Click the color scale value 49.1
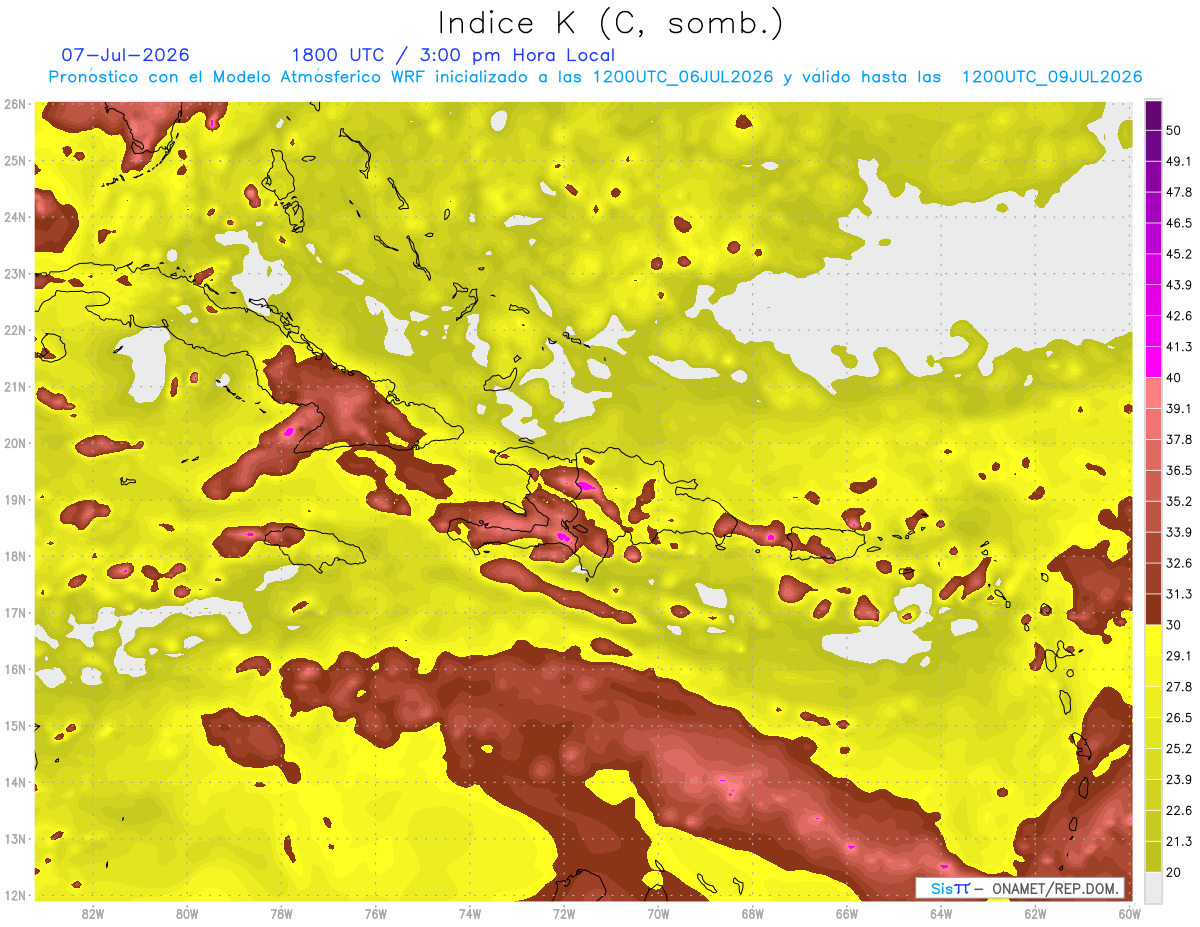The width and height of the screenshot is (1200, 927). coord(1179,161)
